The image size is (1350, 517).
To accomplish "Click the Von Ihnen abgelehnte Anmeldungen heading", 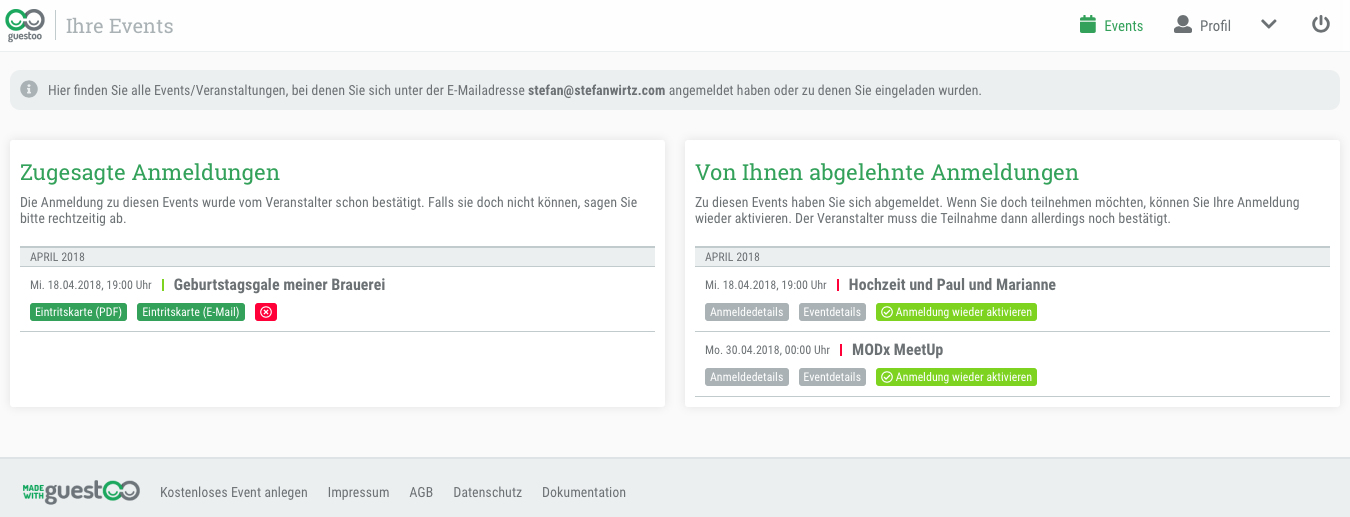I will [x=887, y=172].
